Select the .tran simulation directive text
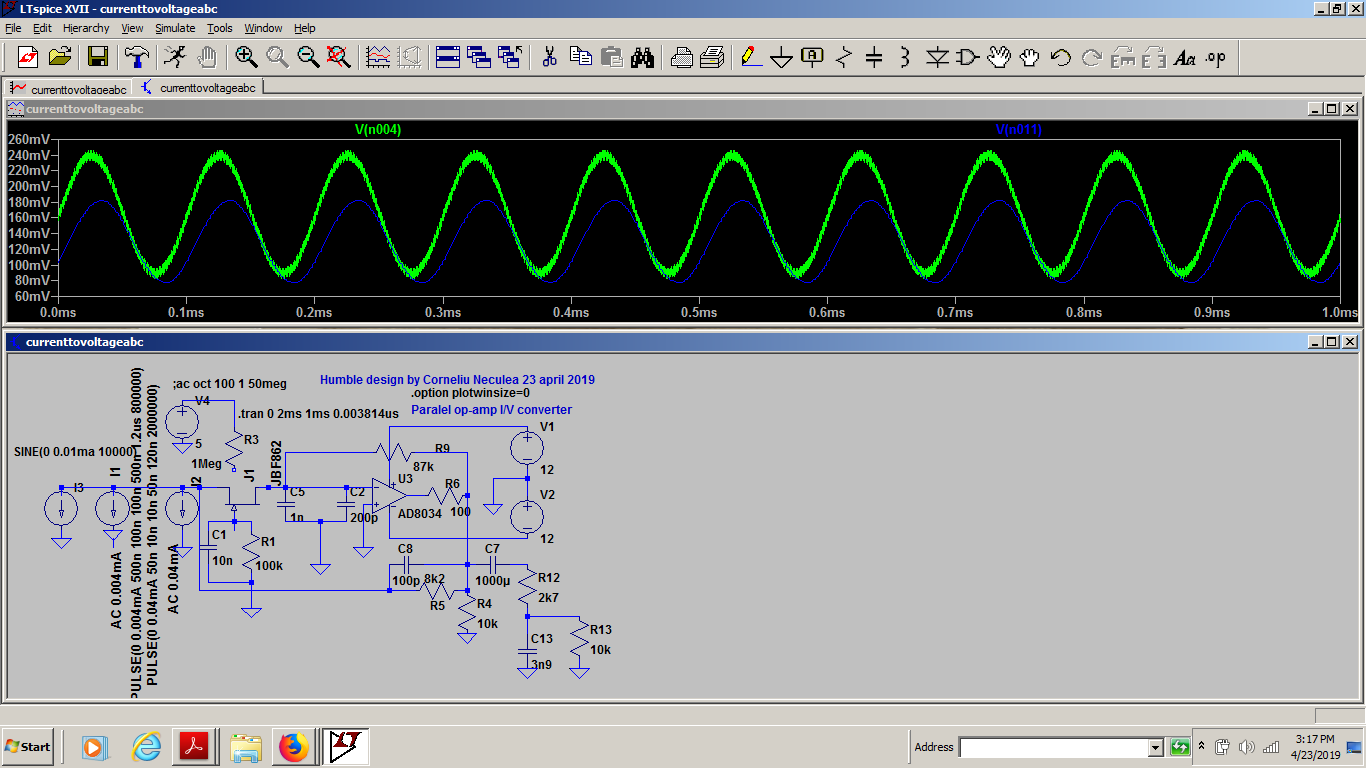This screenshot has height=768, width=1366. [x=318, y=412]
